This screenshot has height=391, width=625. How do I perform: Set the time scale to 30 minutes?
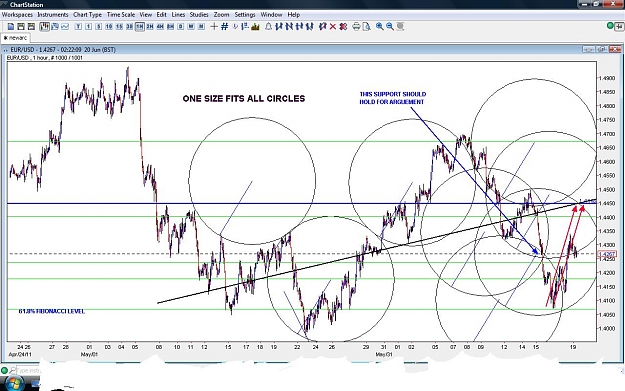pyautogui.click(x=129, y=27)
